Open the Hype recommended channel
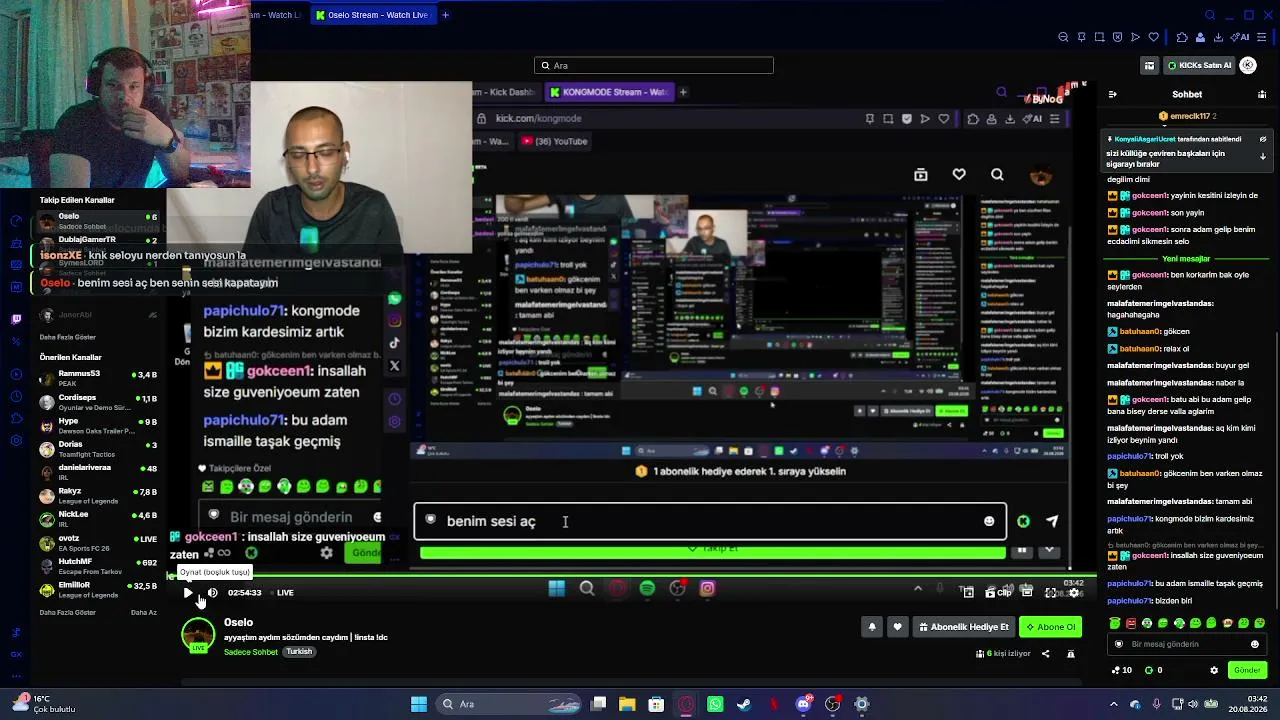This screenshot has width=1280, height=720. (98, 425)
